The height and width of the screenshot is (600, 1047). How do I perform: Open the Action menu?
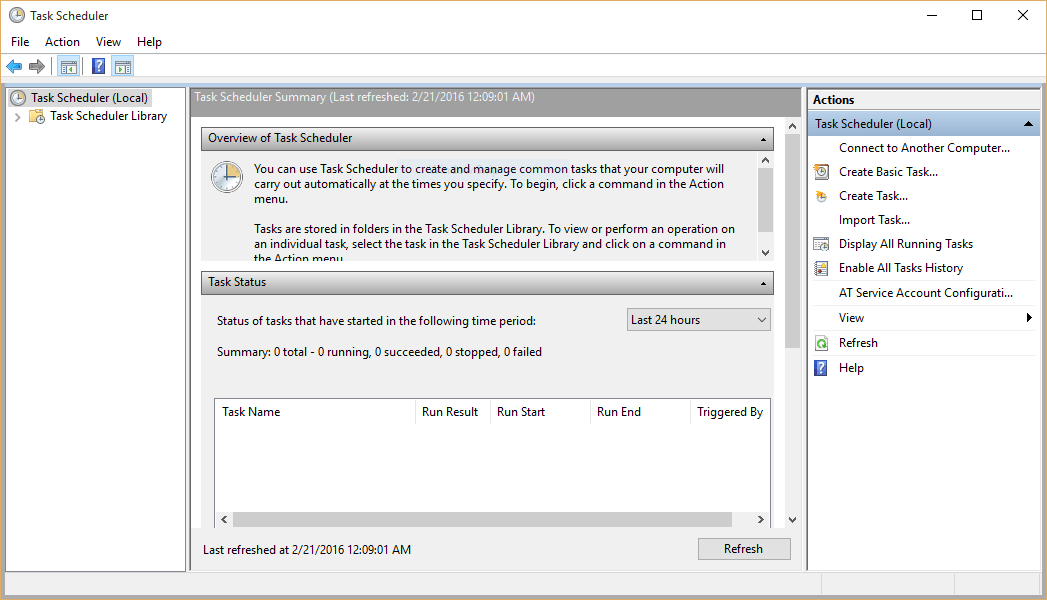62,42
